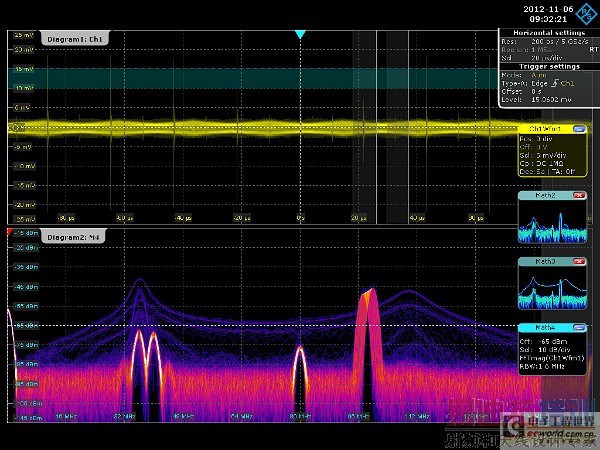Screen dimensions: 600x450
Task: Click the horizontal scale 20 µs/div value
Action: tap(546, 58)
